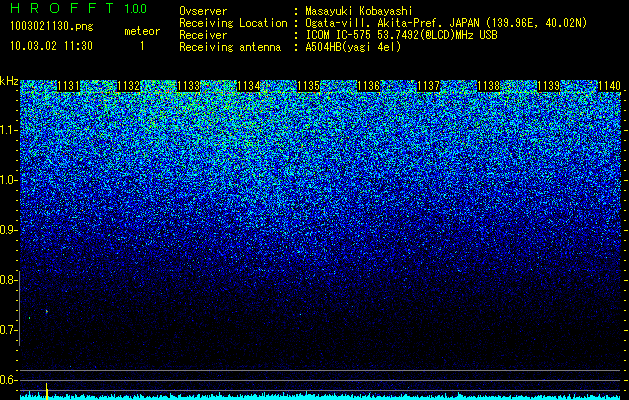The width and height of the screenshot is (629, 400).
Task: Click antenna value A504HB(yagi 4el)
Action: (353, 47)
